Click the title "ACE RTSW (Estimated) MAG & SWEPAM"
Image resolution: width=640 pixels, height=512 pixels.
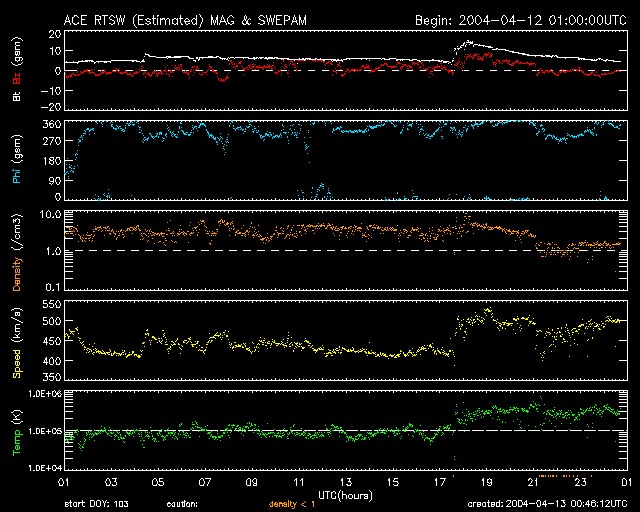tap(185, 20)
